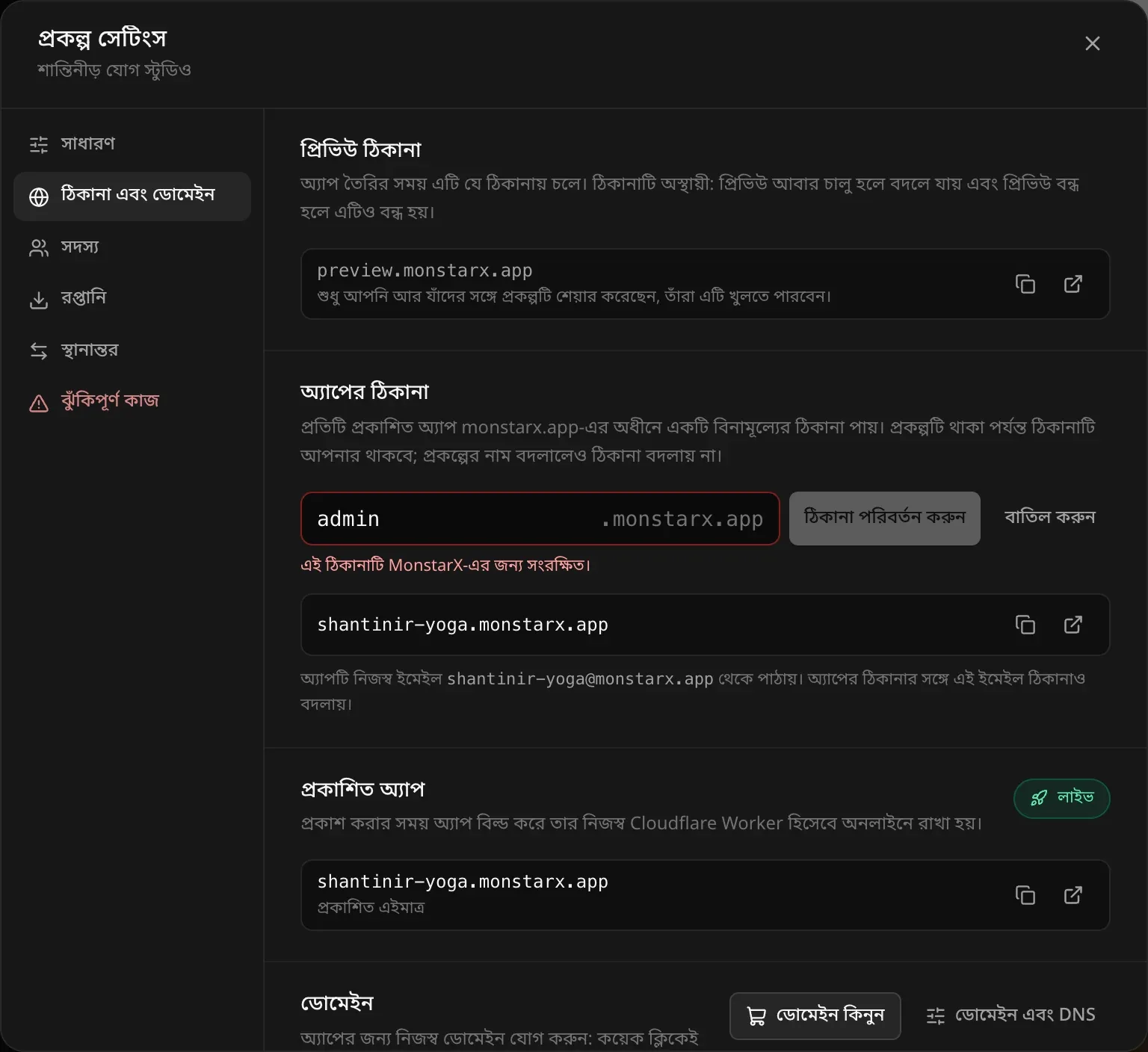The height and width of the screenshot is (1052, 1148).
Task: Open app address shantinir-yoga.monstarx.app externally
Action: (x=1073, y=625)
